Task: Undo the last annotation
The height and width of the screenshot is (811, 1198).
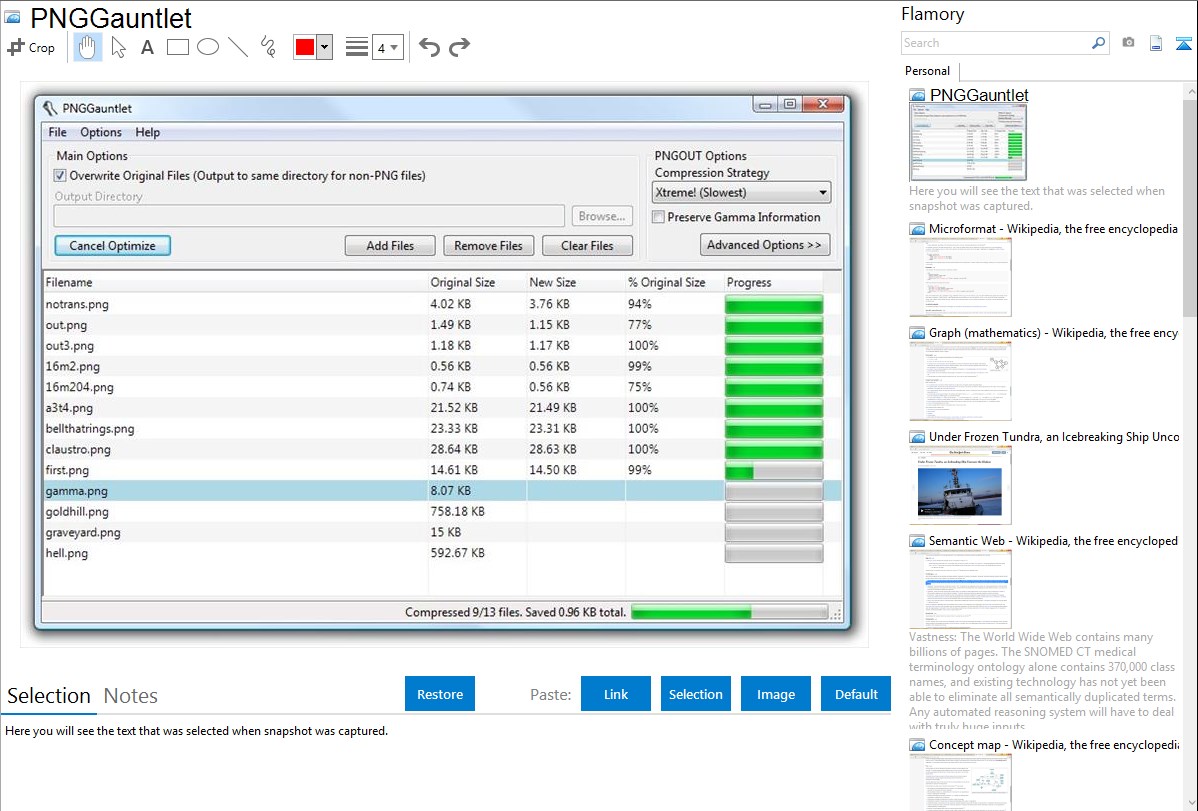Action: (x=429, y=47)
